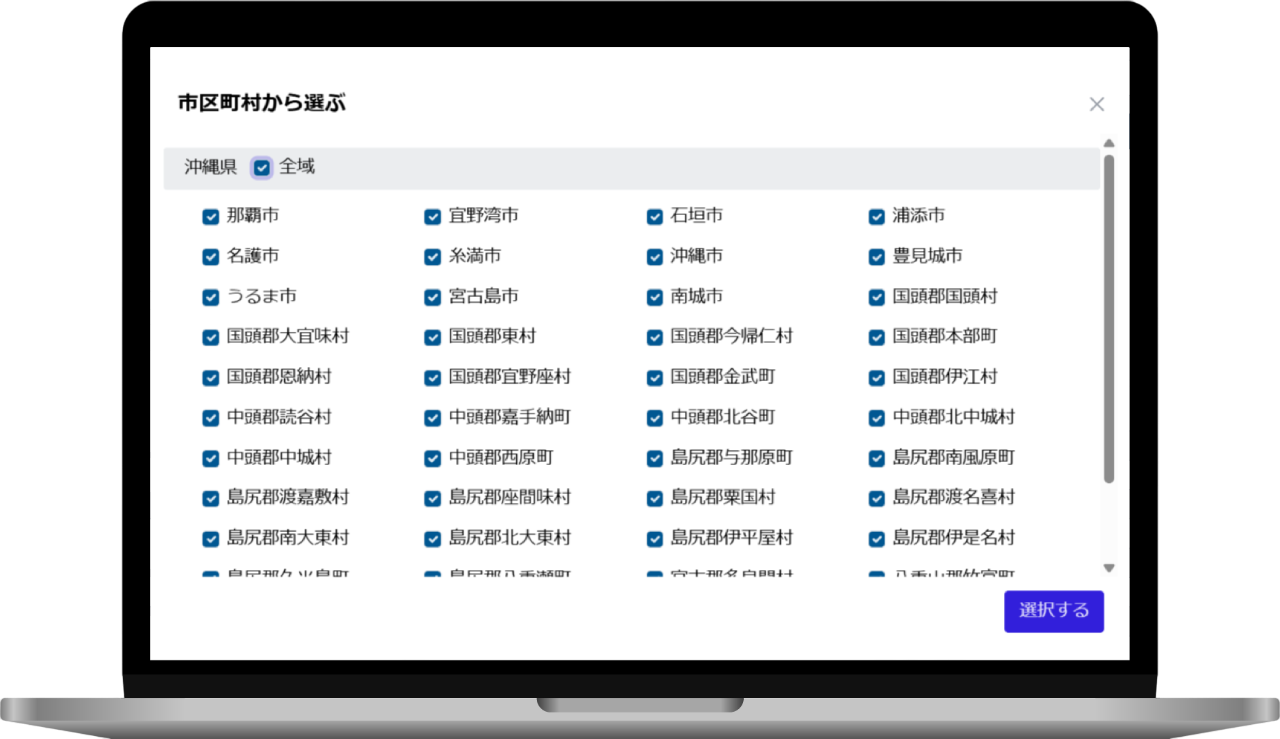Uncheck the 国頭郡国頭村 checkbox

877,298
